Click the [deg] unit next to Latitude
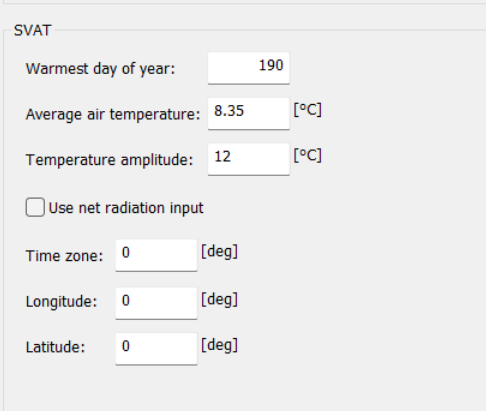This screenshot has height=411, width=486. click(220, 345)
